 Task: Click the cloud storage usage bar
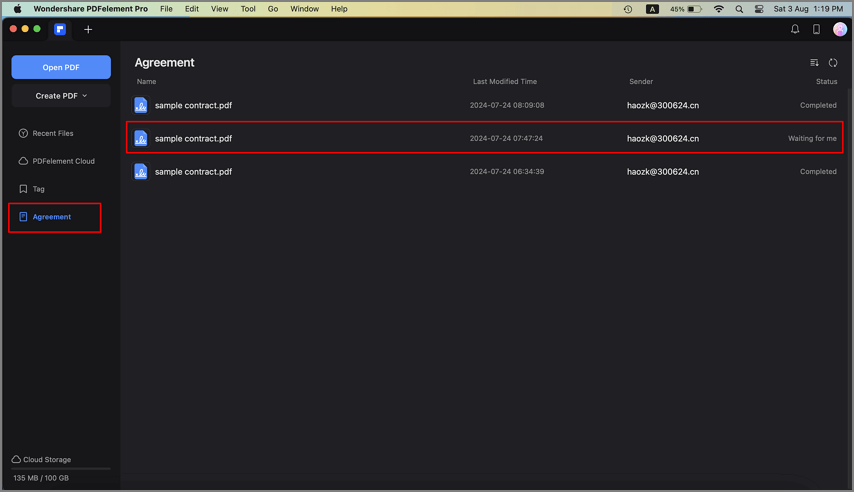tap(61, 468)
